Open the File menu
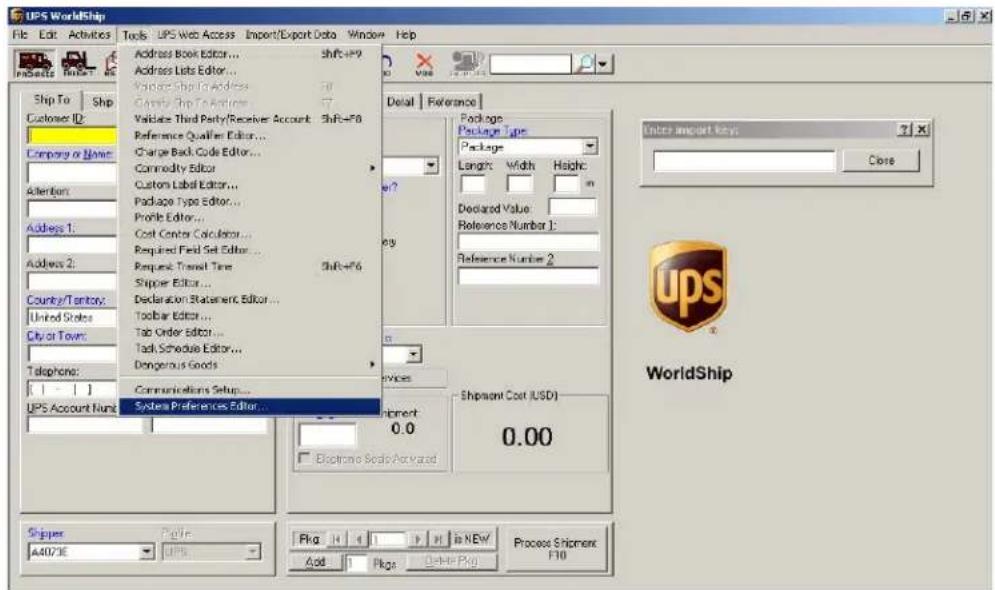The width and height of the screenshot is (995, 590). (x=20, y=35)
